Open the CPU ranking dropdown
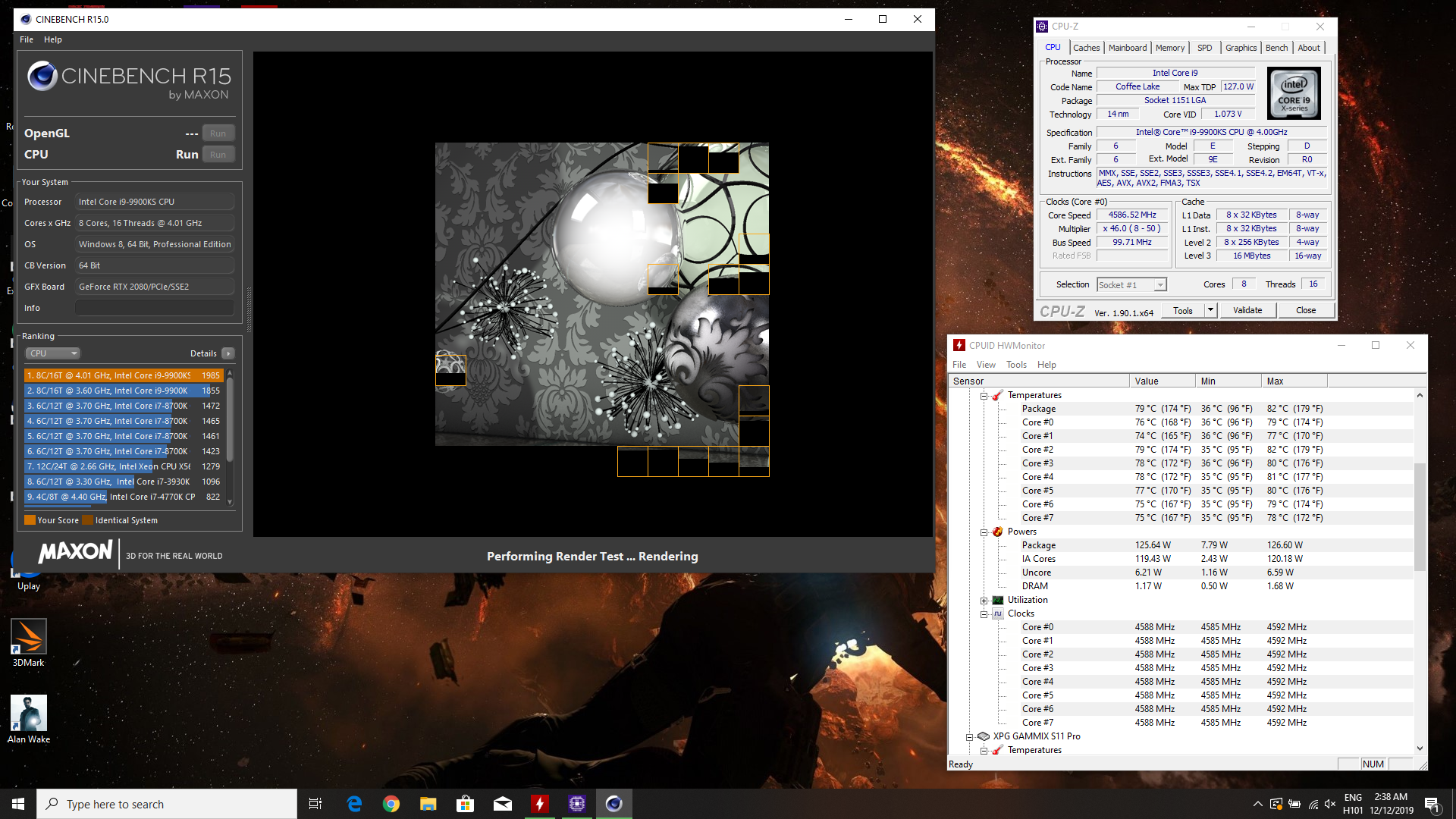The image size is (1456, 819). [53, 353]
